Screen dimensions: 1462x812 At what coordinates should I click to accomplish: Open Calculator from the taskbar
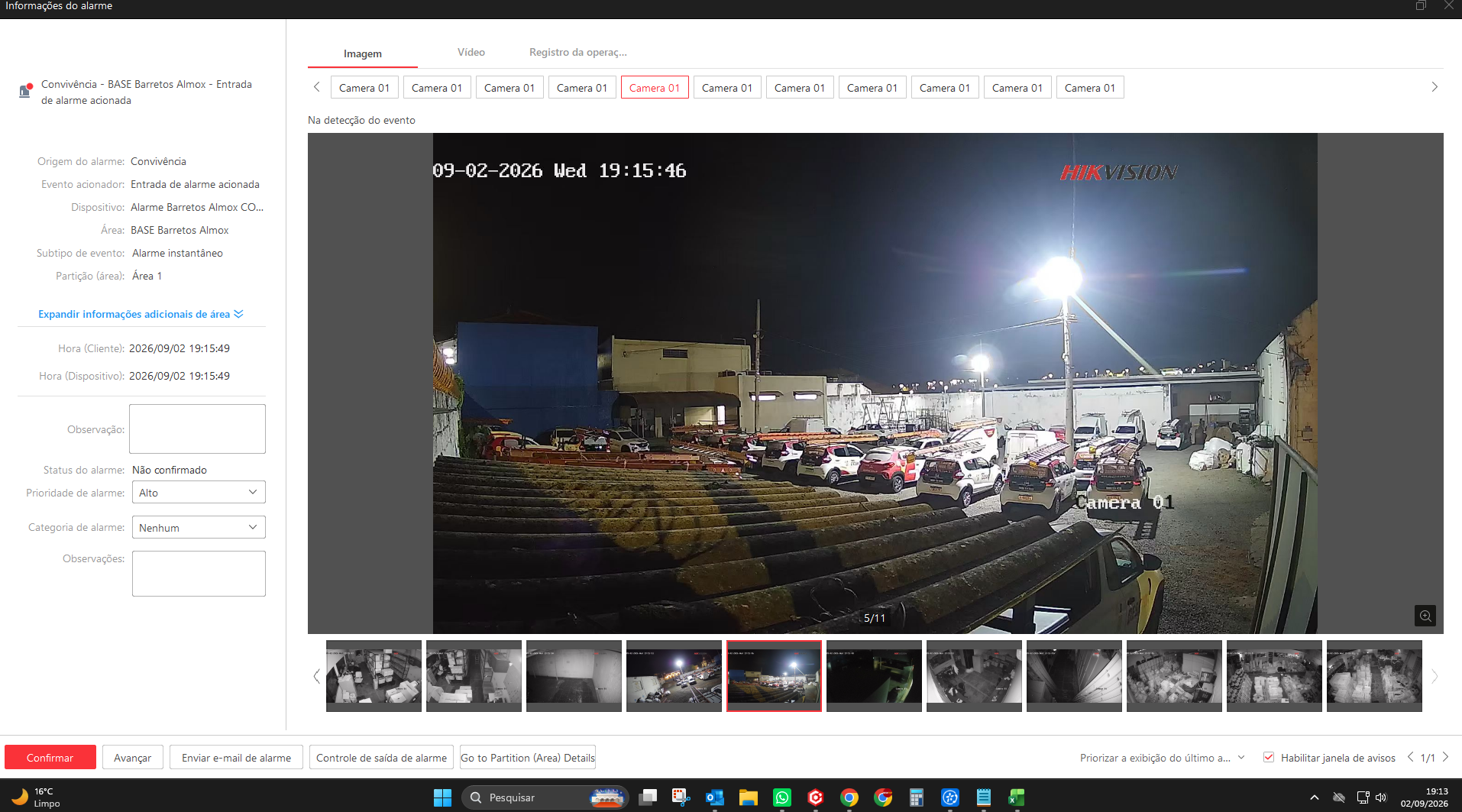coord(917,797)
